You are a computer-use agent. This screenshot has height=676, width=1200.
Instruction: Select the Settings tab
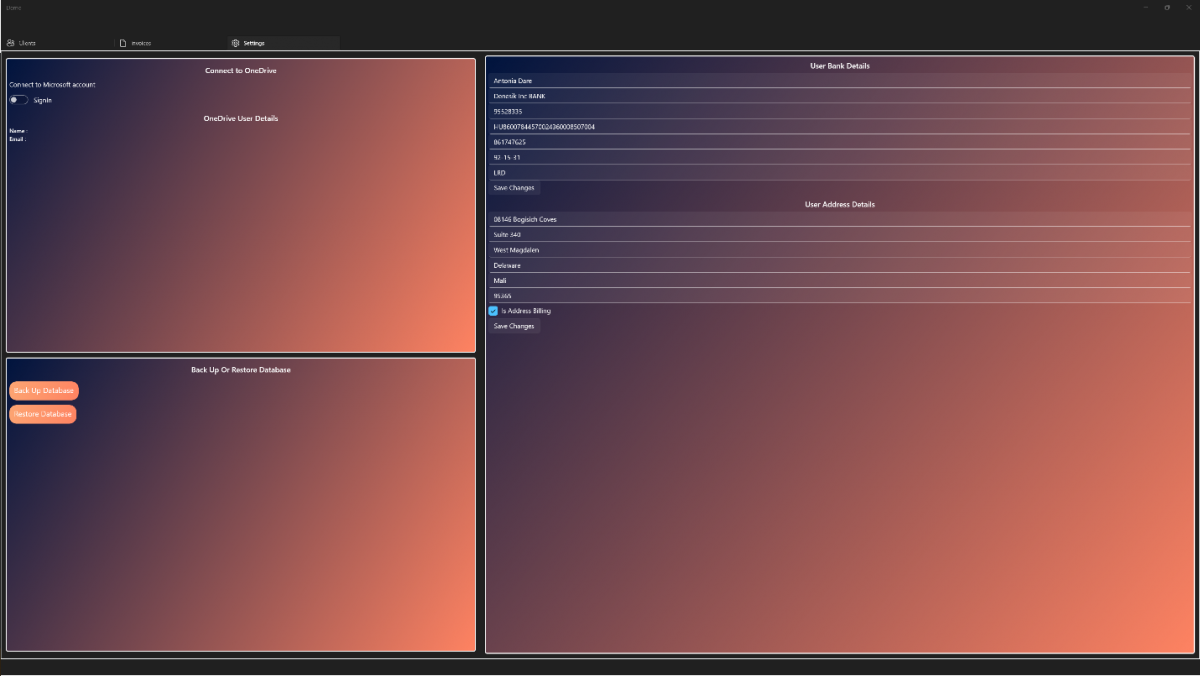[252, 43]
